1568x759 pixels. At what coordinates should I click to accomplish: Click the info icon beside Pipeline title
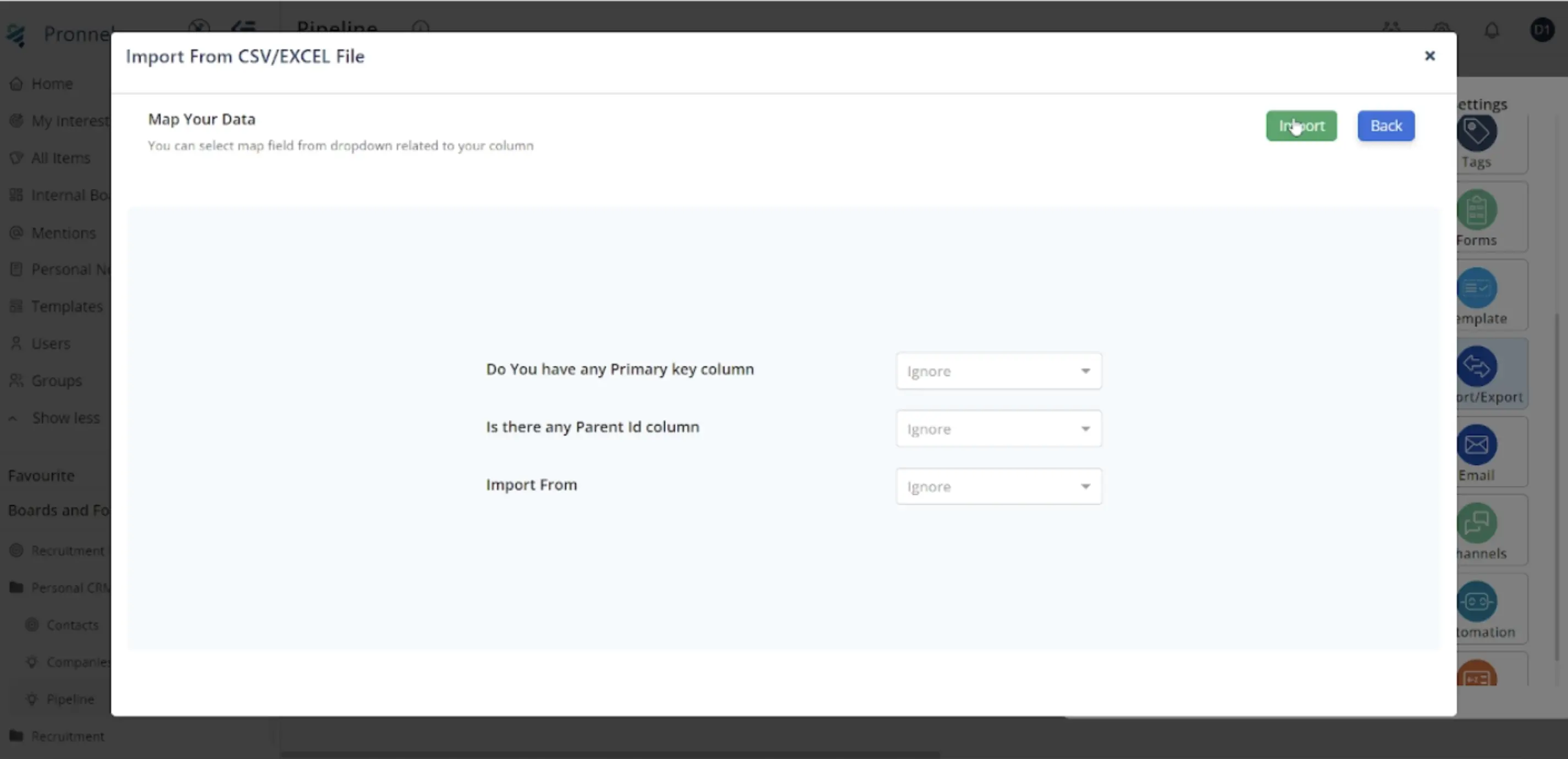tap(420, 28)
